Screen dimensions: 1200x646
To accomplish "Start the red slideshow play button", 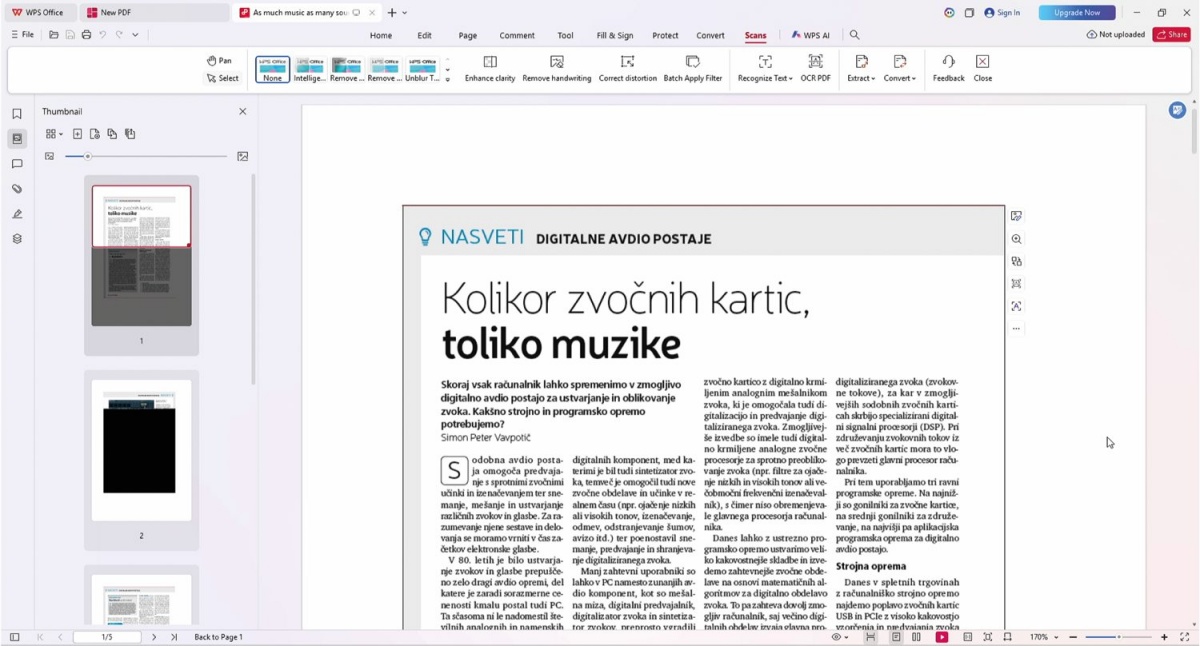I will click(x=942, y=637).
